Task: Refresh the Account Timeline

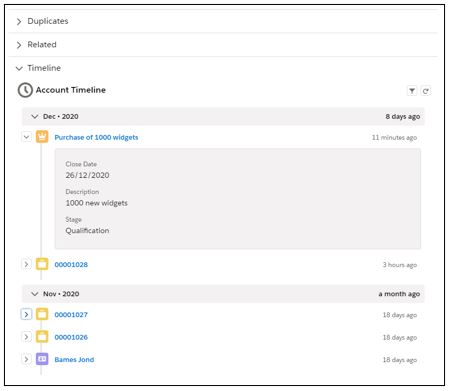Action: pyautogui.click(x=426, y=91)
